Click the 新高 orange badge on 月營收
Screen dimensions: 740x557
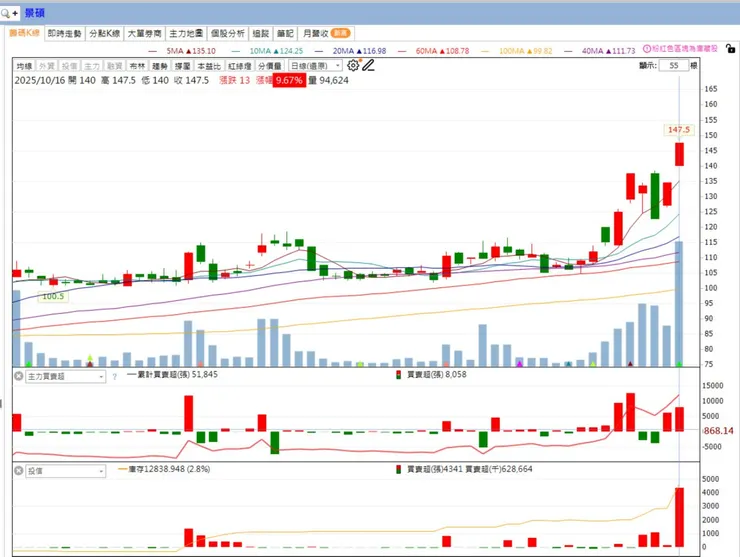coord(340,33)
